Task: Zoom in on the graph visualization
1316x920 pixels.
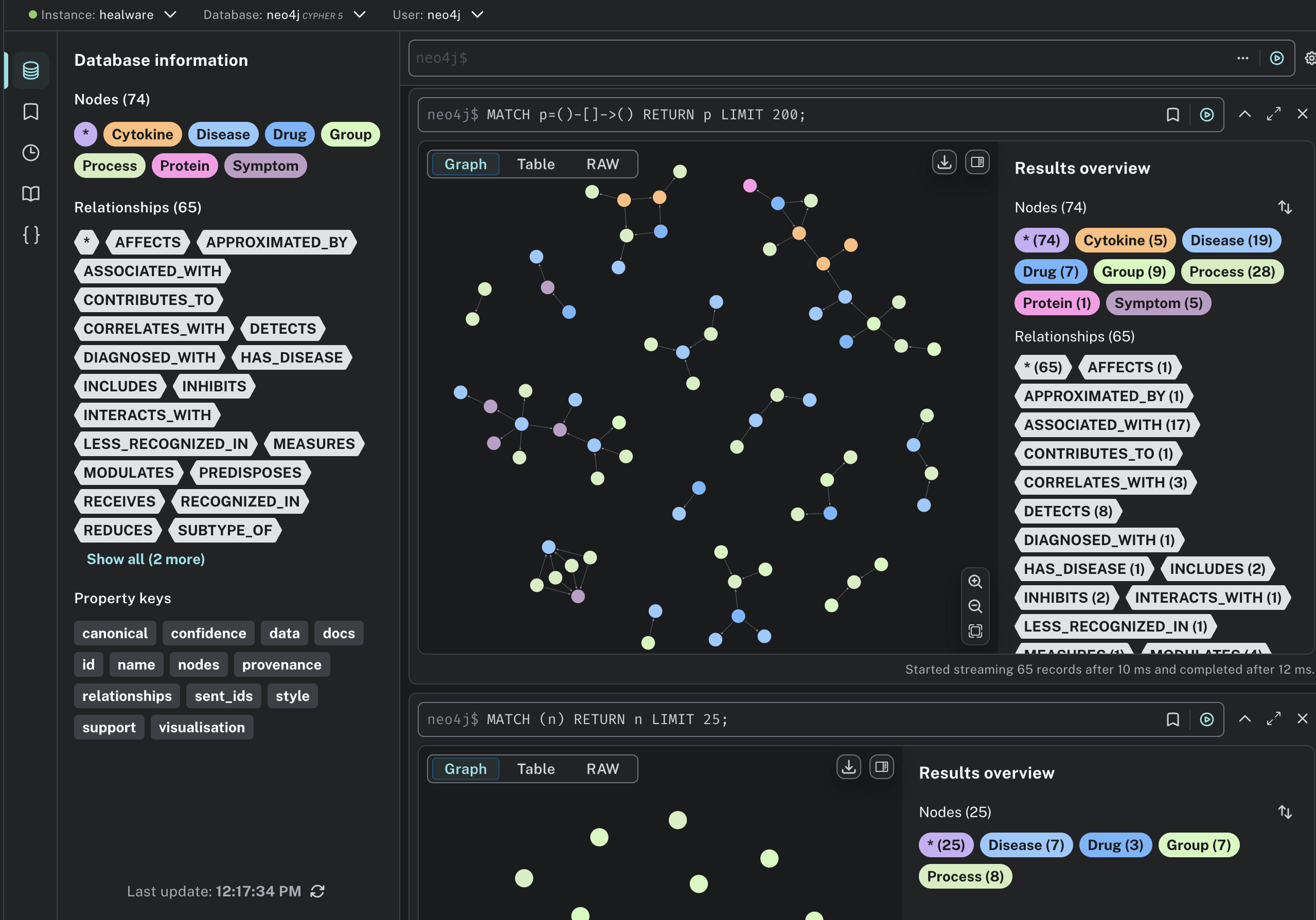Action: pyautogui.click(x=975, y=582)
